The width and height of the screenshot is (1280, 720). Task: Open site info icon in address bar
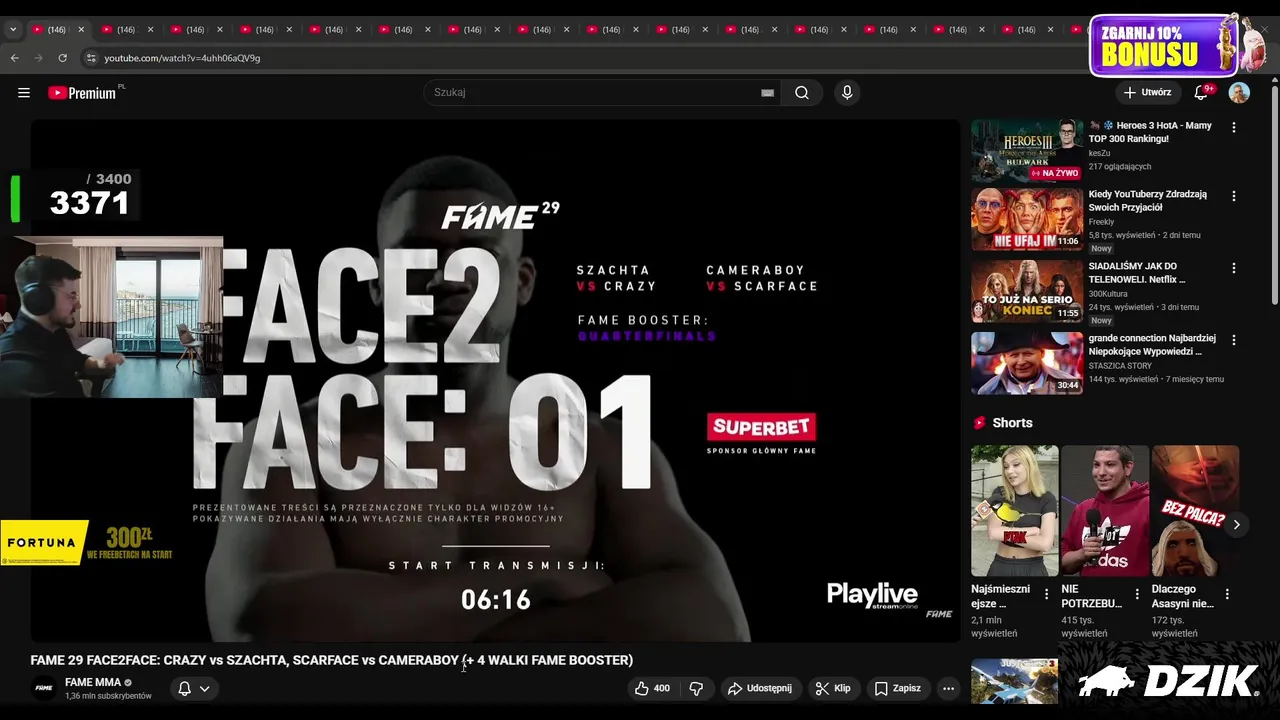91,58
